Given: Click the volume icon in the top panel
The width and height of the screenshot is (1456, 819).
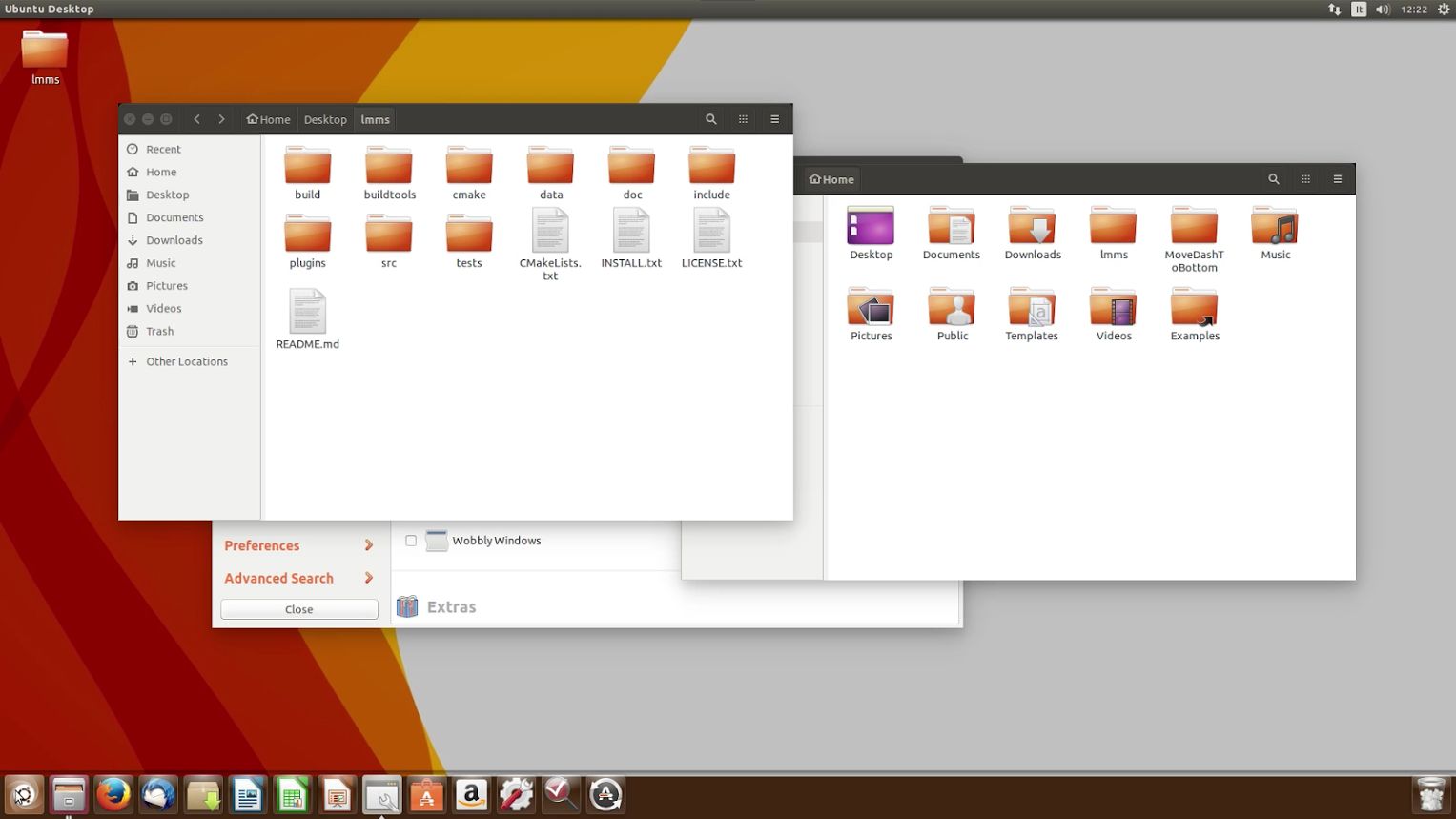Looking at the screenshot, I should 1382,9.
